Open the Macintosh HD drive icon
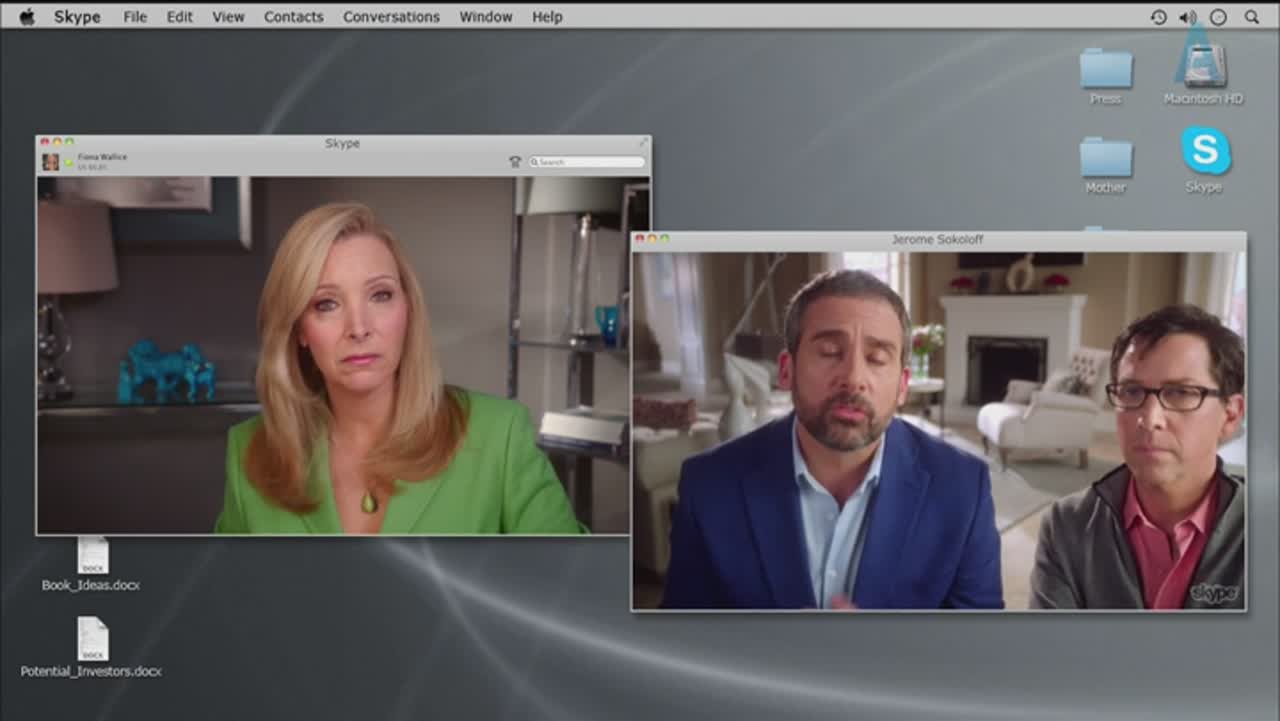The height and width of the screenshot is (721, 1280). coord(1203,66)
